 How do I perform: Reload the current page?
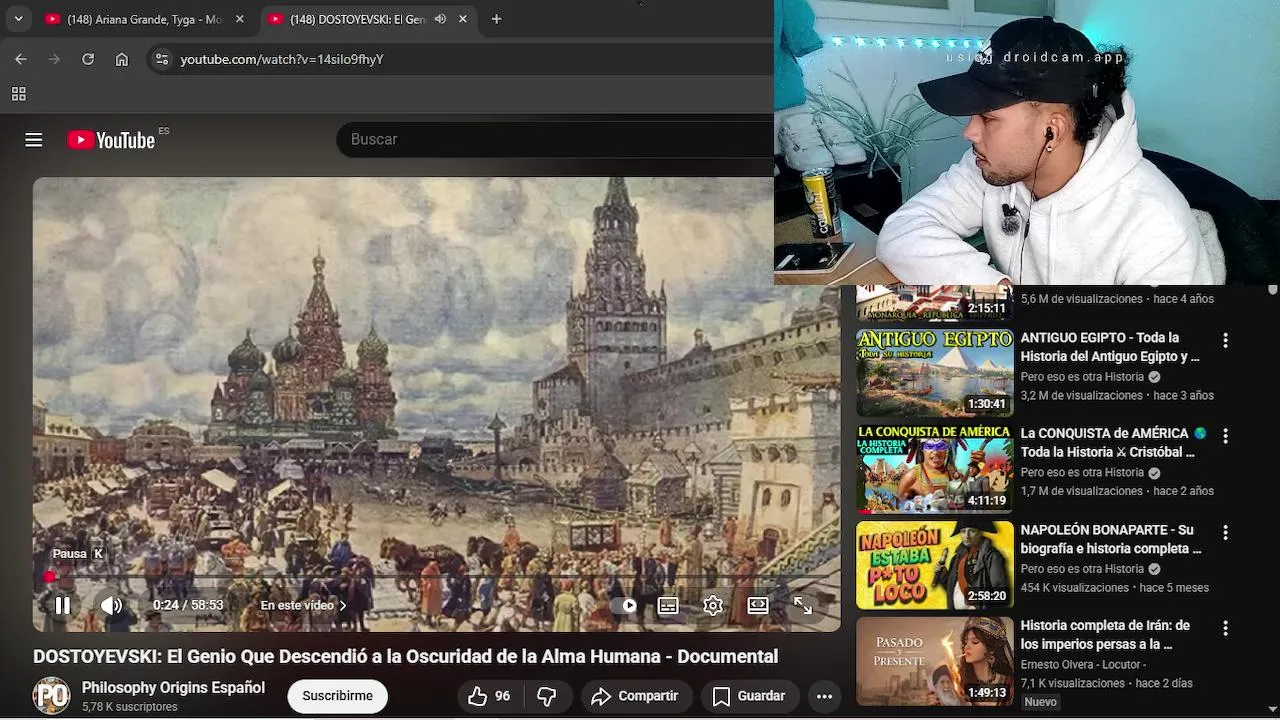88,59
